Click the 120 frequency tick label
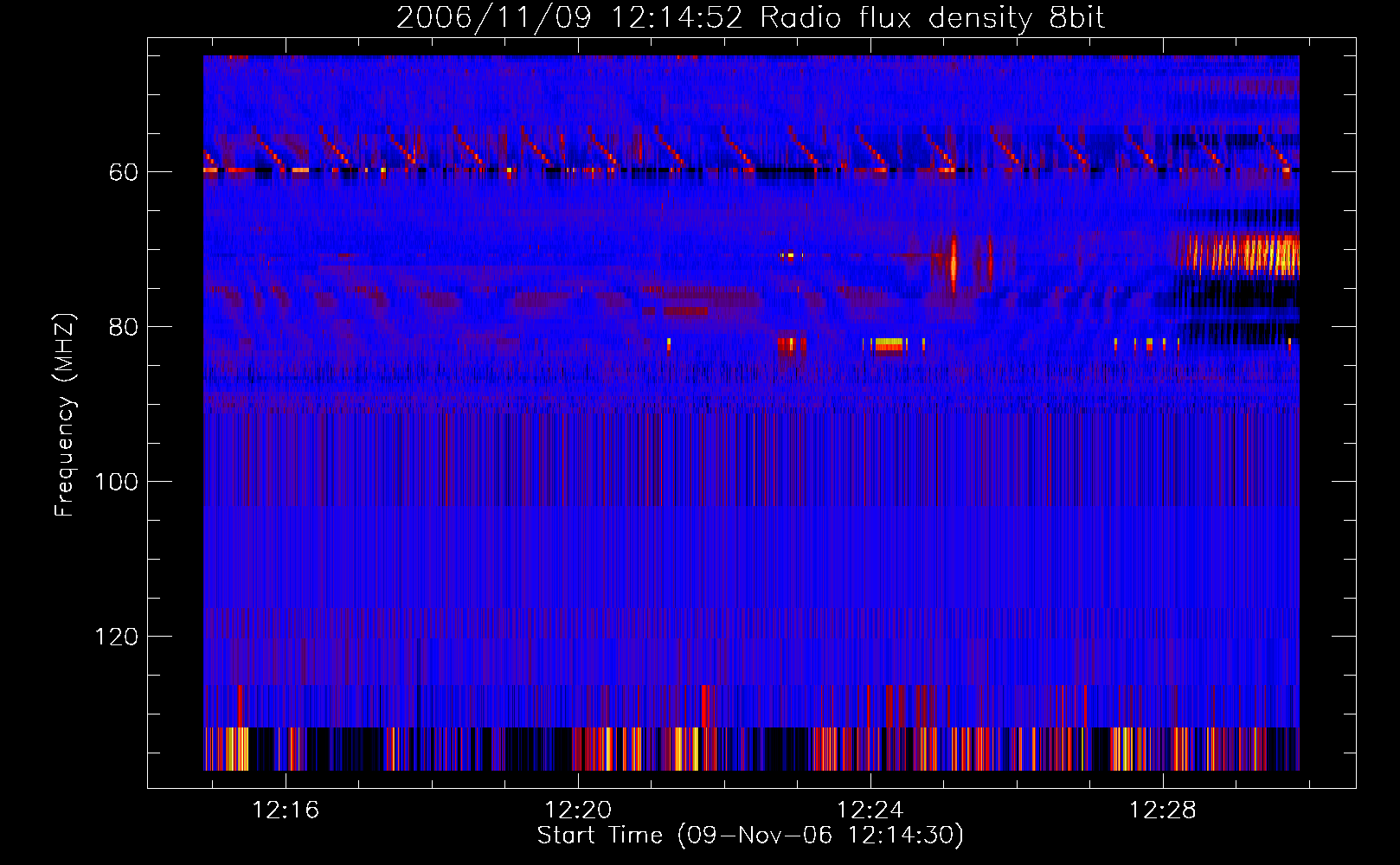 click(116, 637)
